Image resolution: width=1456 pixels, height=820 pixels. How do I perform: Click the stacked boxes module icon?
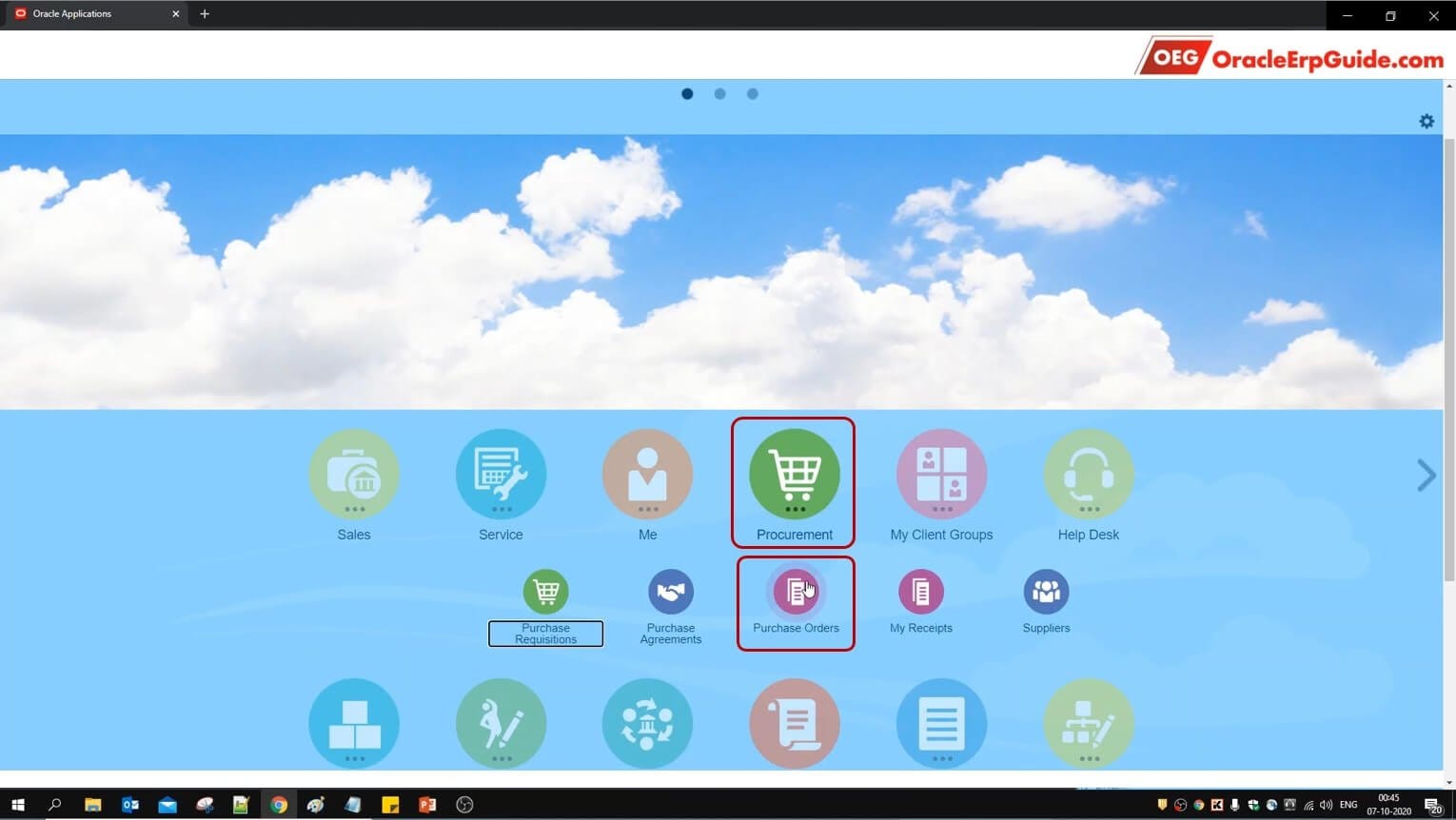354,723
